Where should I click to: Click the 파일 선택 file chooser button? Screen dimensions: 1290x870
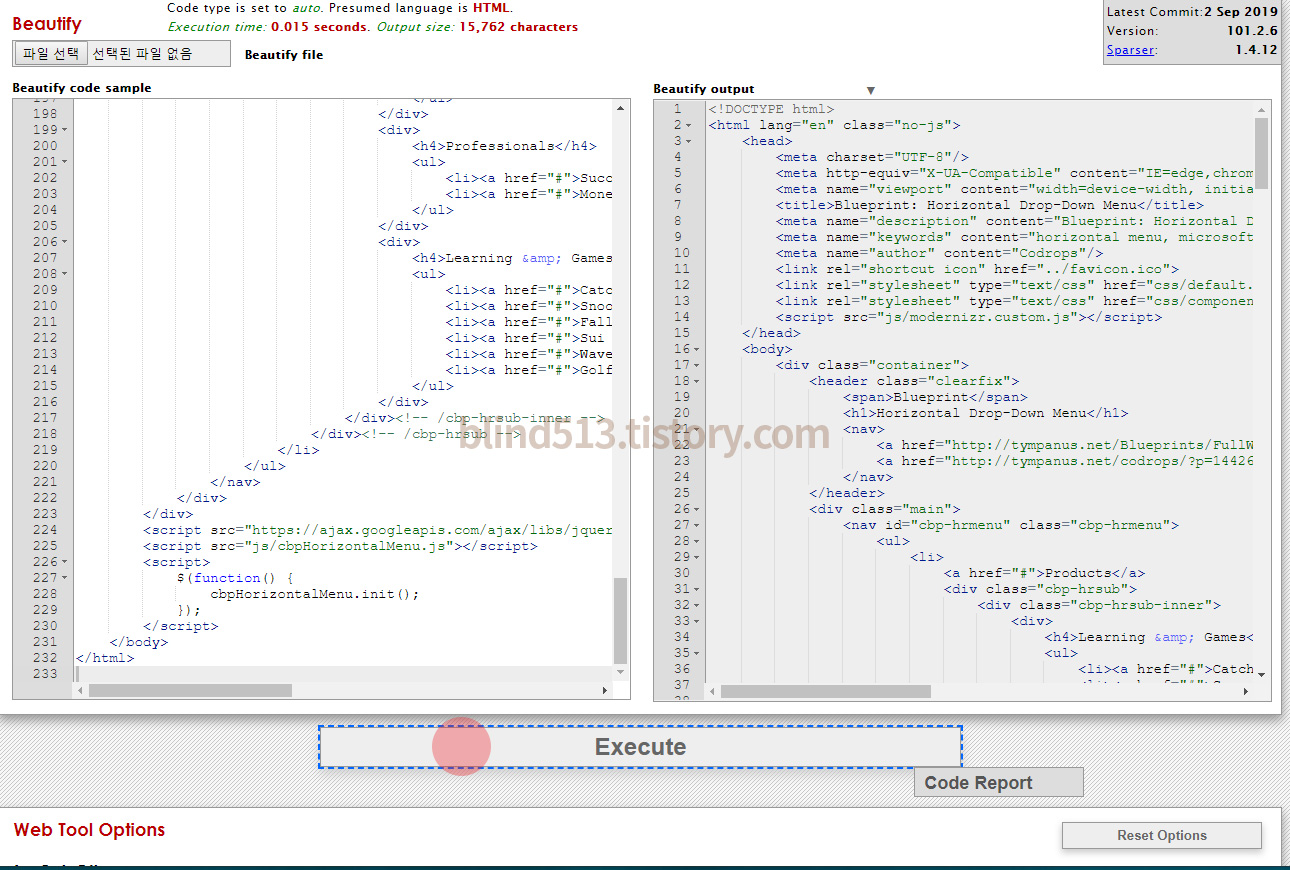click(52, 53)
